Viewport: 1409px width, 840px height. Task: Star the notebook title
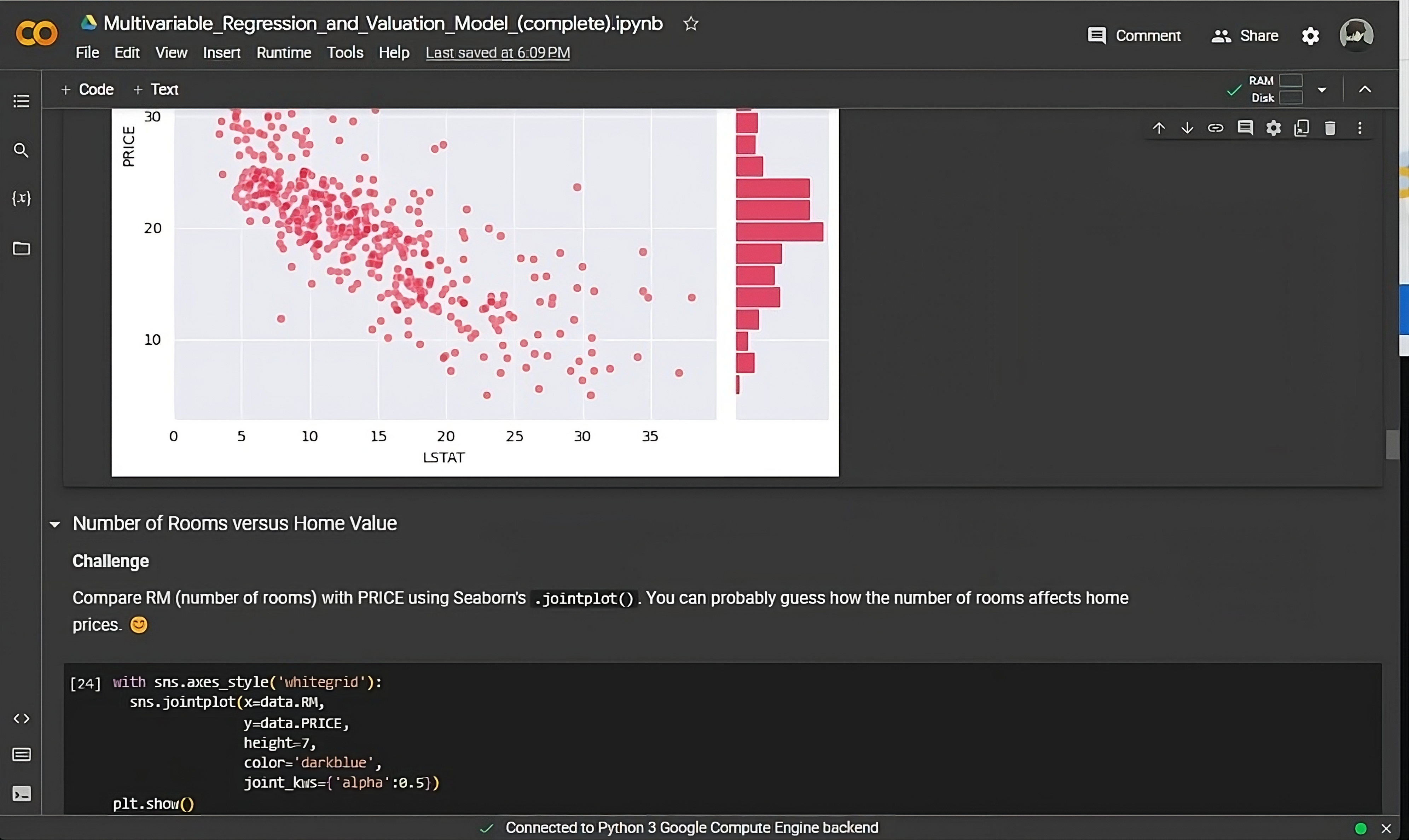coord(690,24)
